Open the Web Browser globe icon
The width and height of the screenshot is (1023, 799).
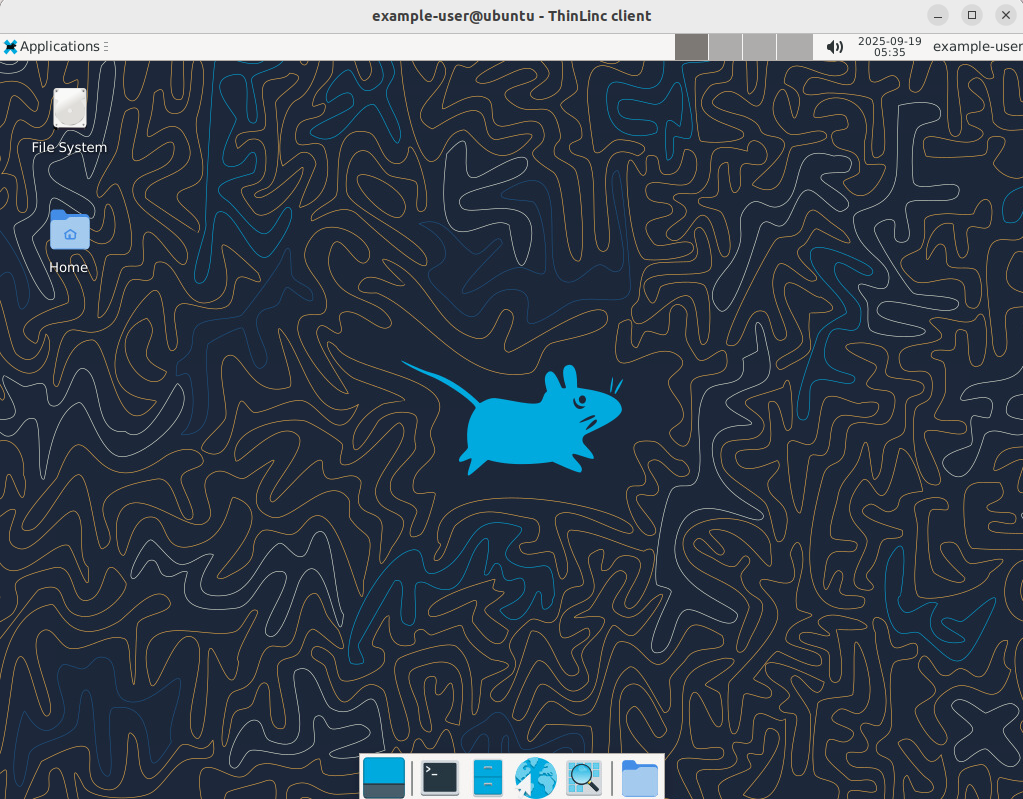click(x=536, y=777)
